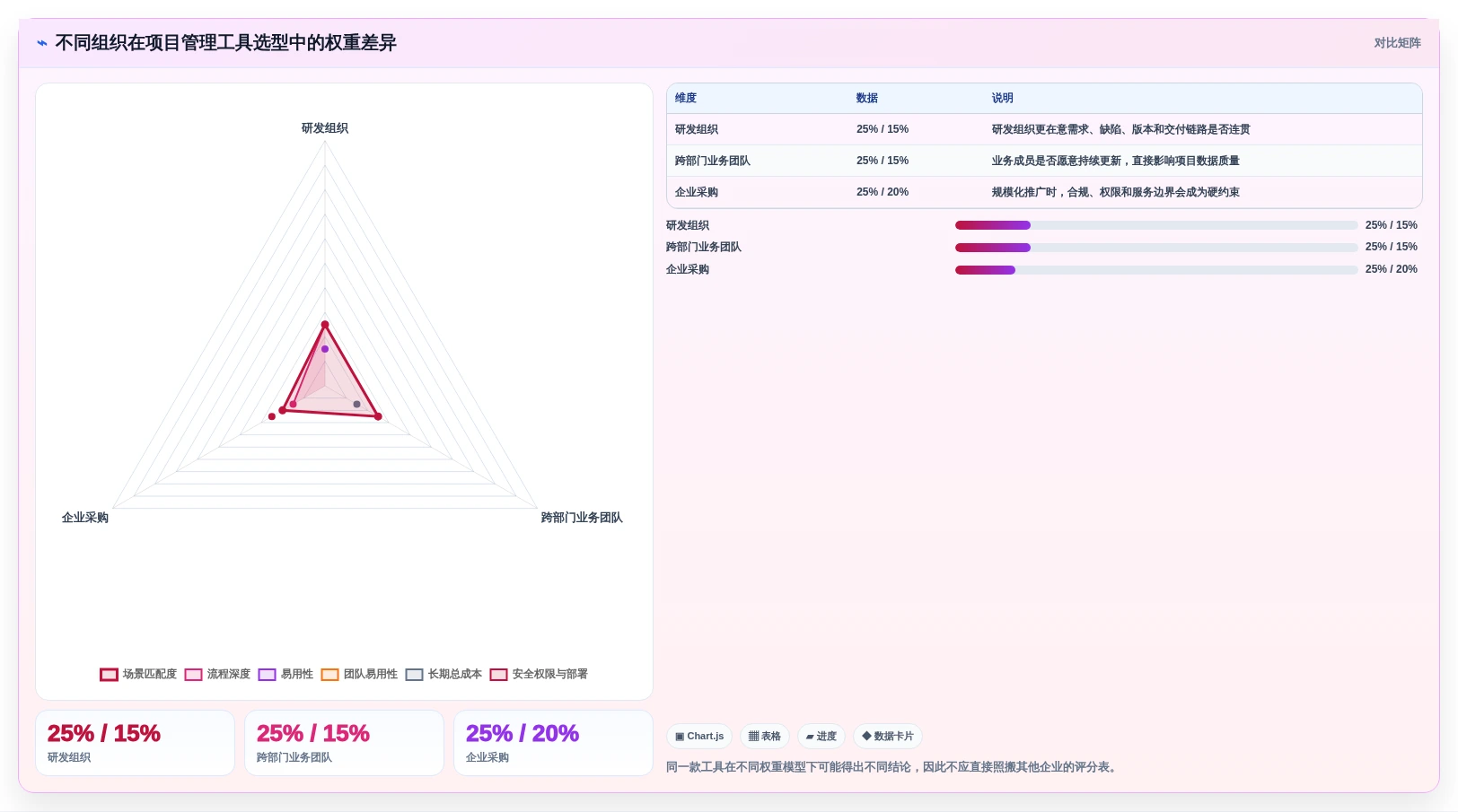The height and width of the screenshot is (812, 1458).
Task: Click the Chart.js tag chip
Action: pos(699,737)
